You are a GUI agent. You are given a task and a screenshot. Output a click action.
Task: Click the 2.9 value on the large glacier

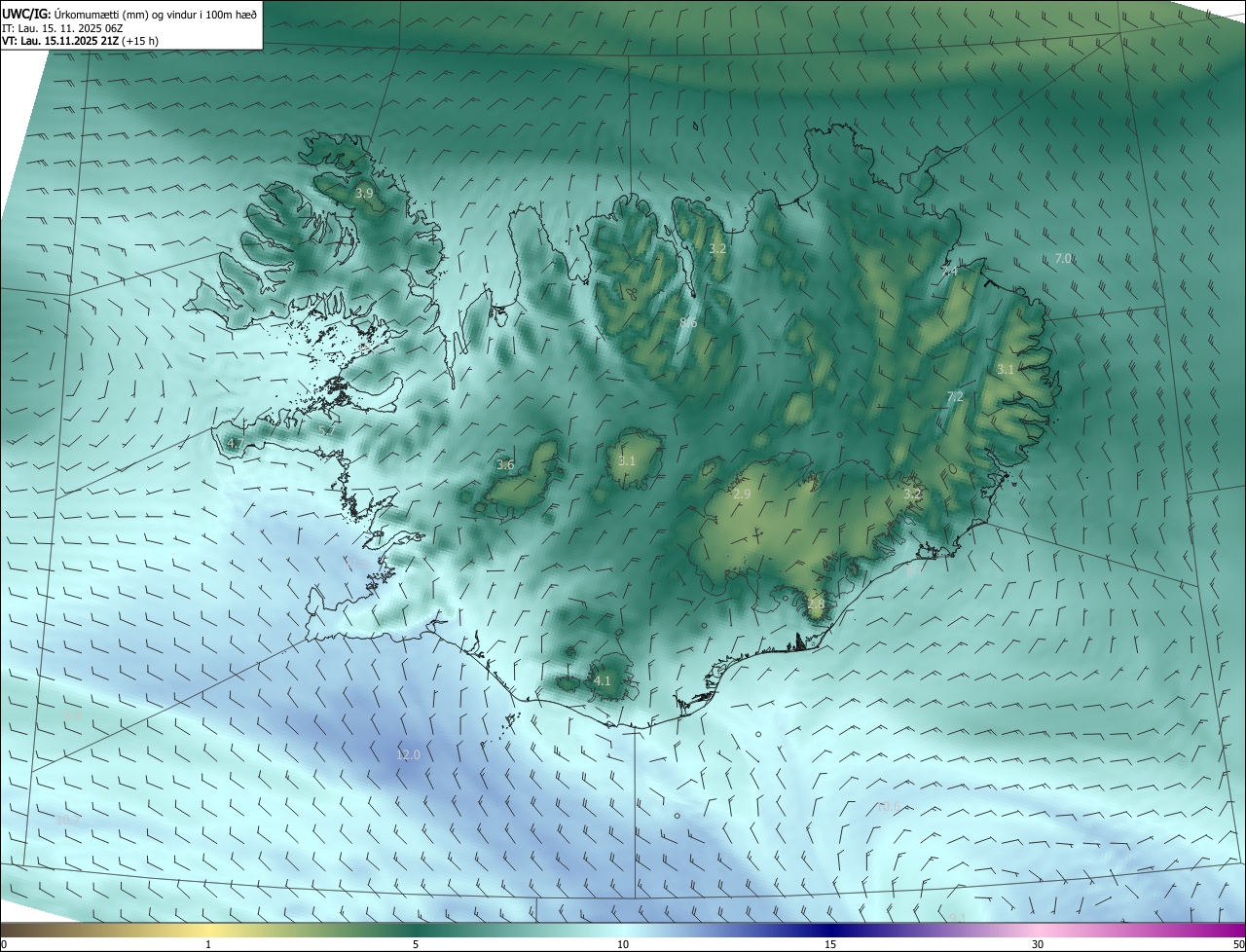pyautogui.click(x=742, y=494)
